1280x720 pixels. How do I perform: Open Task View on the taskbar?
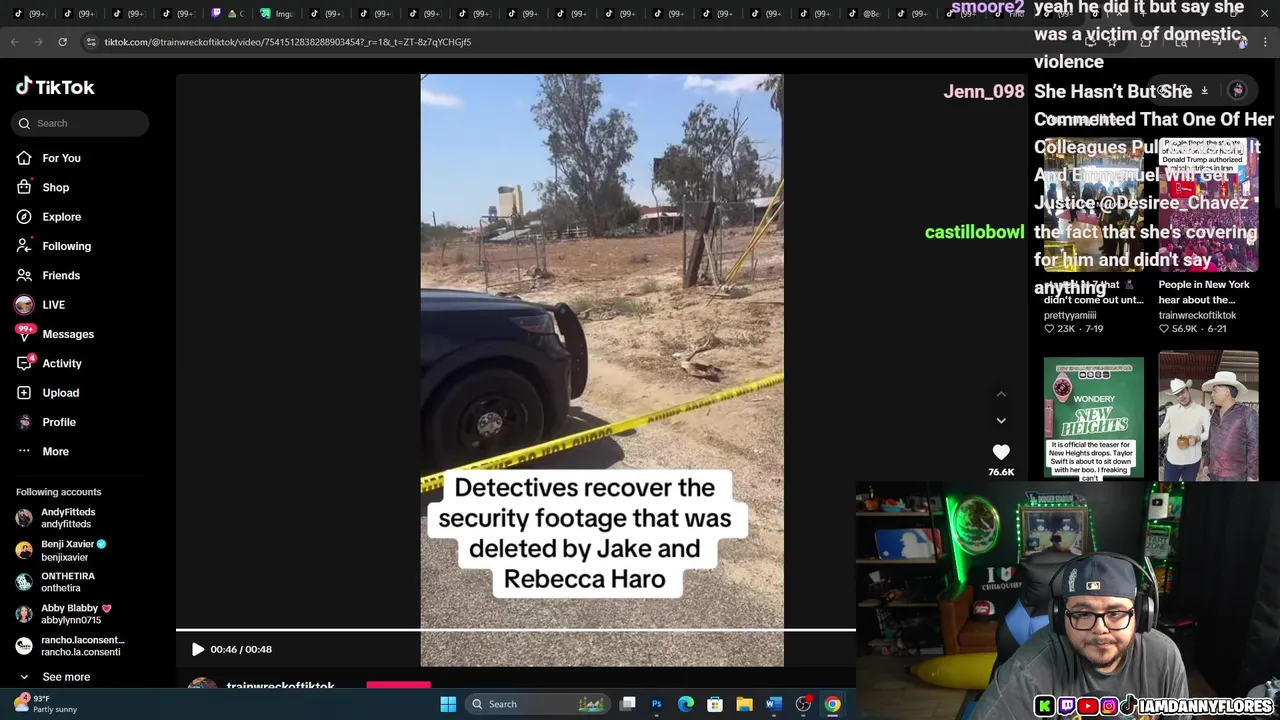[x=628, y=704]
